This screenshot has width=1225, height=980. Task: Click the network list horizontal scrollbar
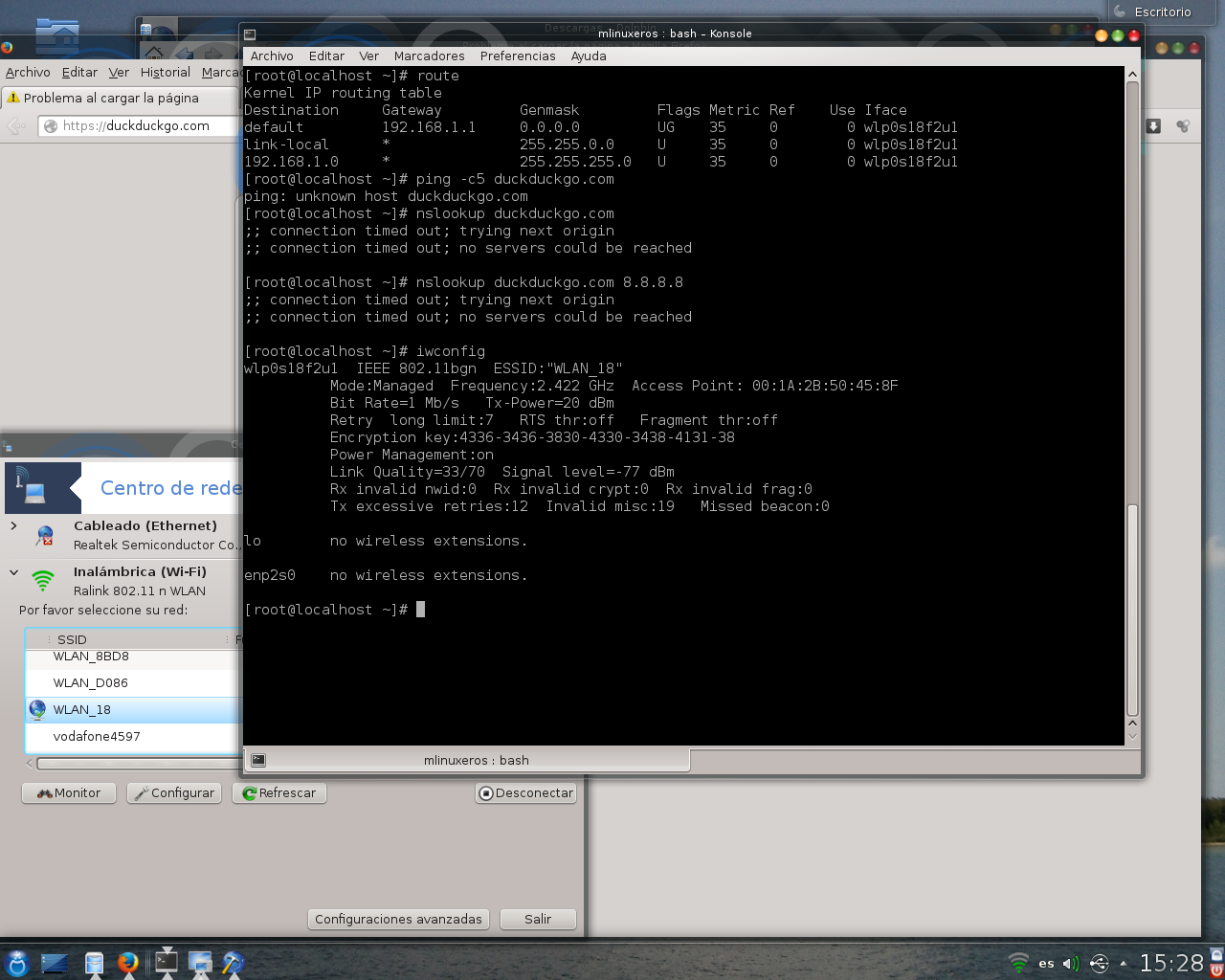coord(139,764)
